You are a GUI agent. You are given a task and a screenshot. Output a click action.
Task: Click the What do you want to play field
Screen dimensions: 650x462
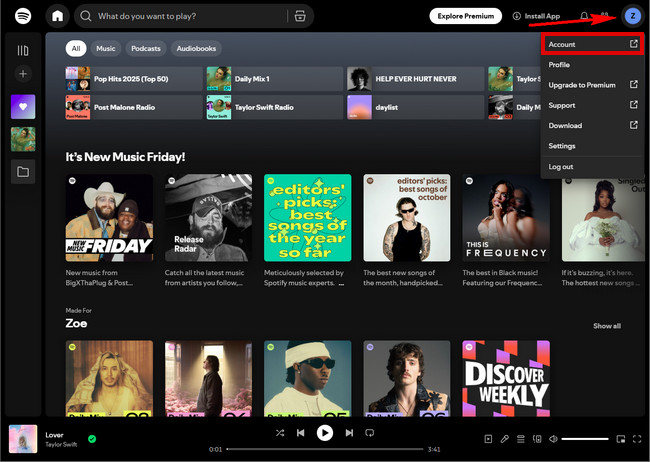point(194,16)
